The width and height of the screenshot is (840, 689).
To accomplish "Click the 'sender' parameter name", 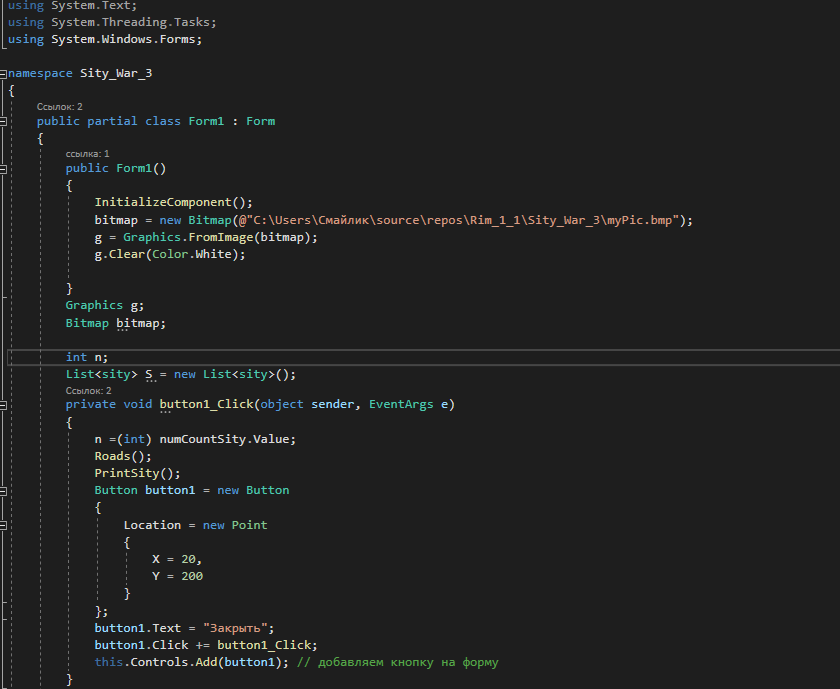I will [332, 404].
